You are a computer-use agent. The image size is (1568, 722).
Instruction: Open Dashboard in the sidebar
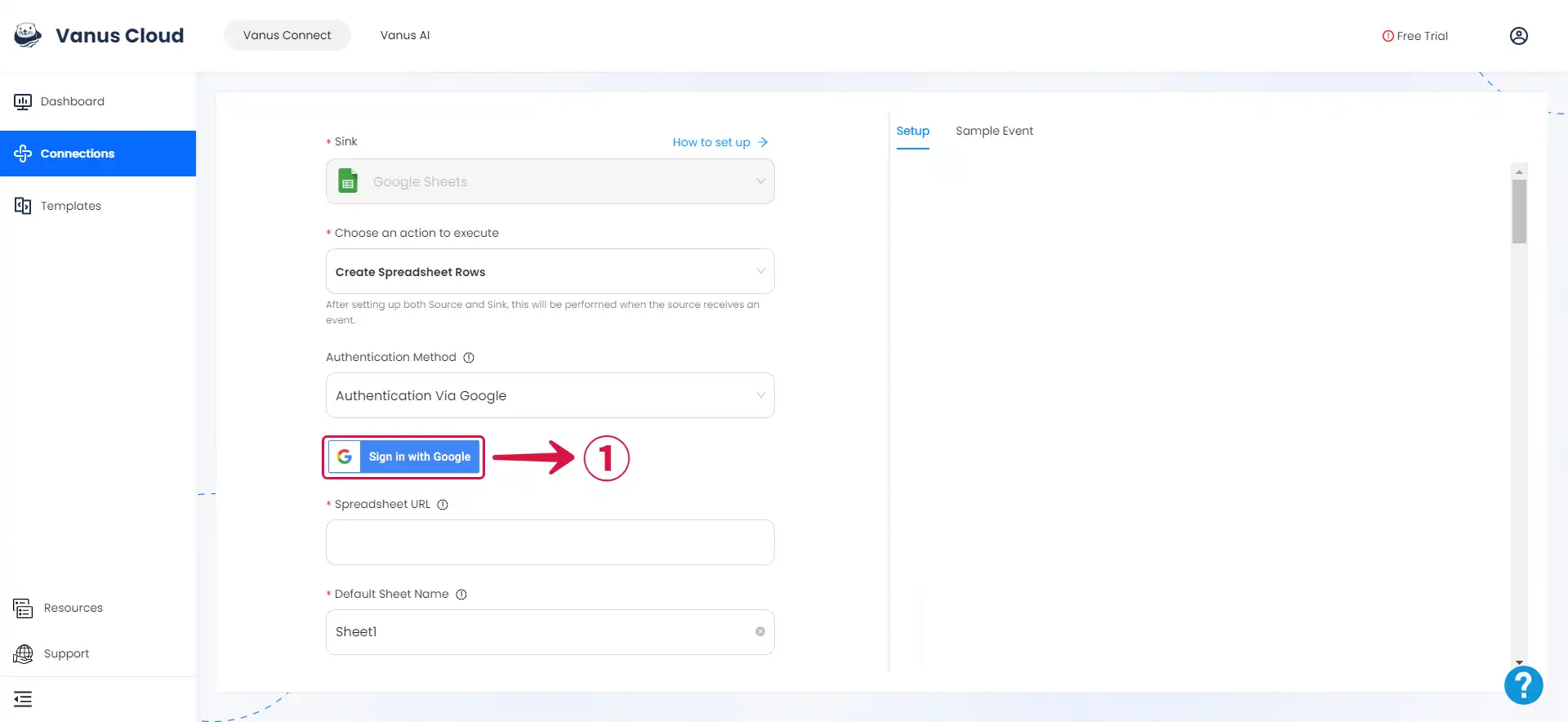click(98, 101)
